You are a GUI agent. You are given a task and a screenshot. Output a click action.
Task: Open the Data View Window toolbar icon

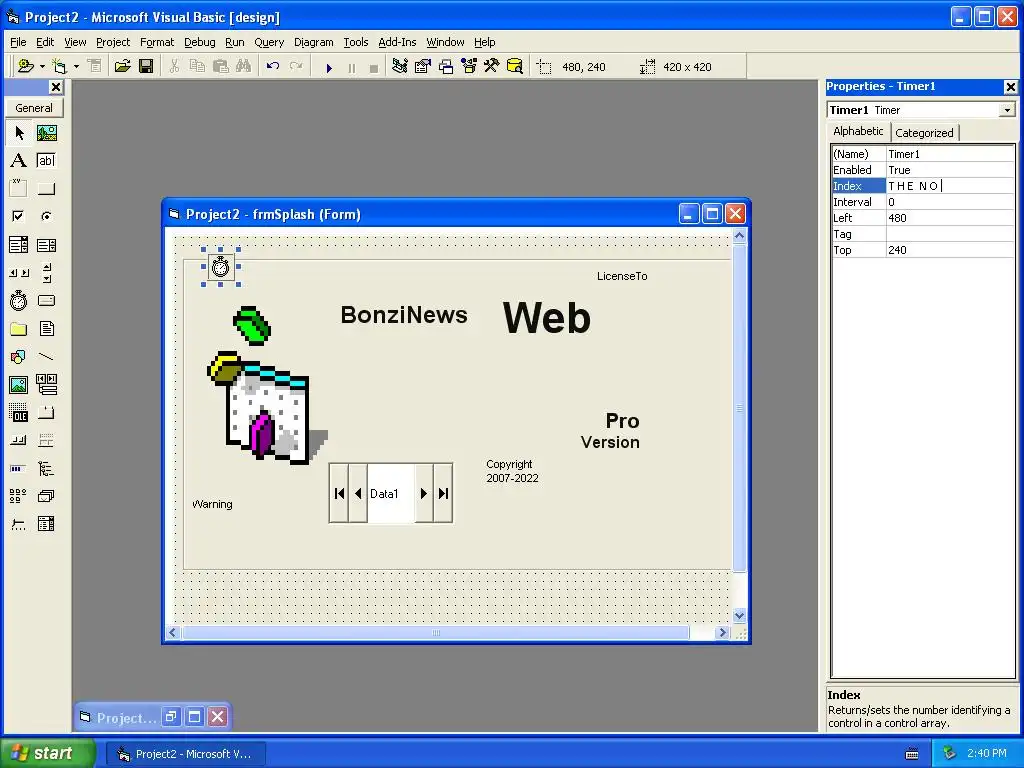click(515, 67)
